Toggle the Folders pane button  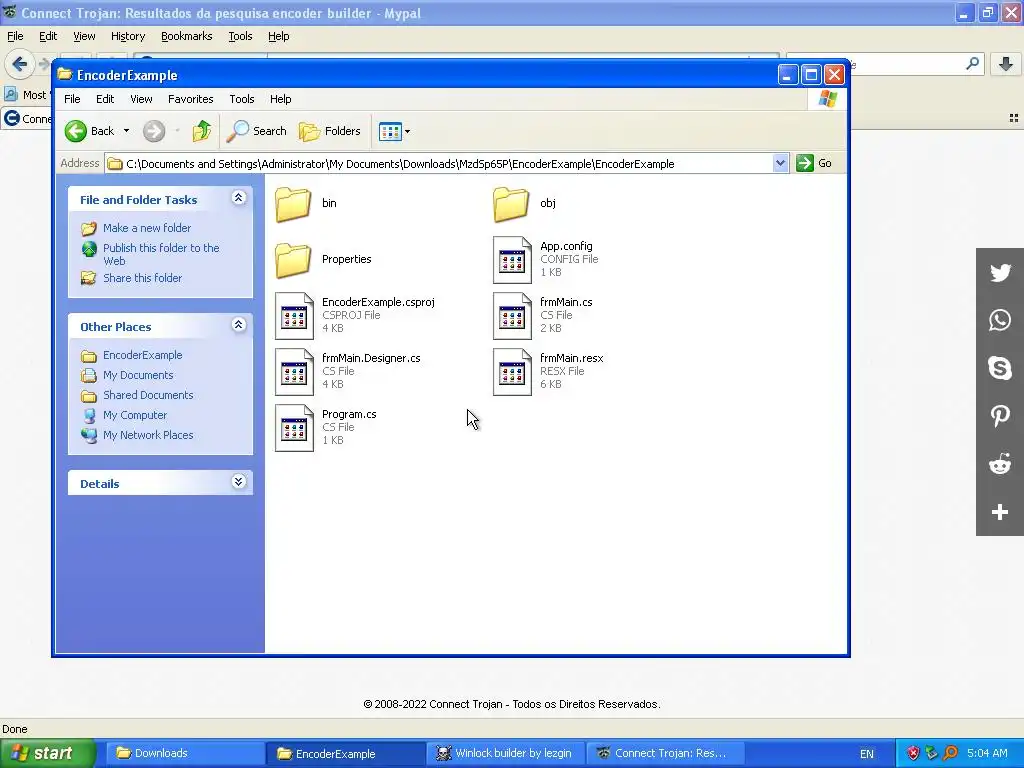pos(330,131)
